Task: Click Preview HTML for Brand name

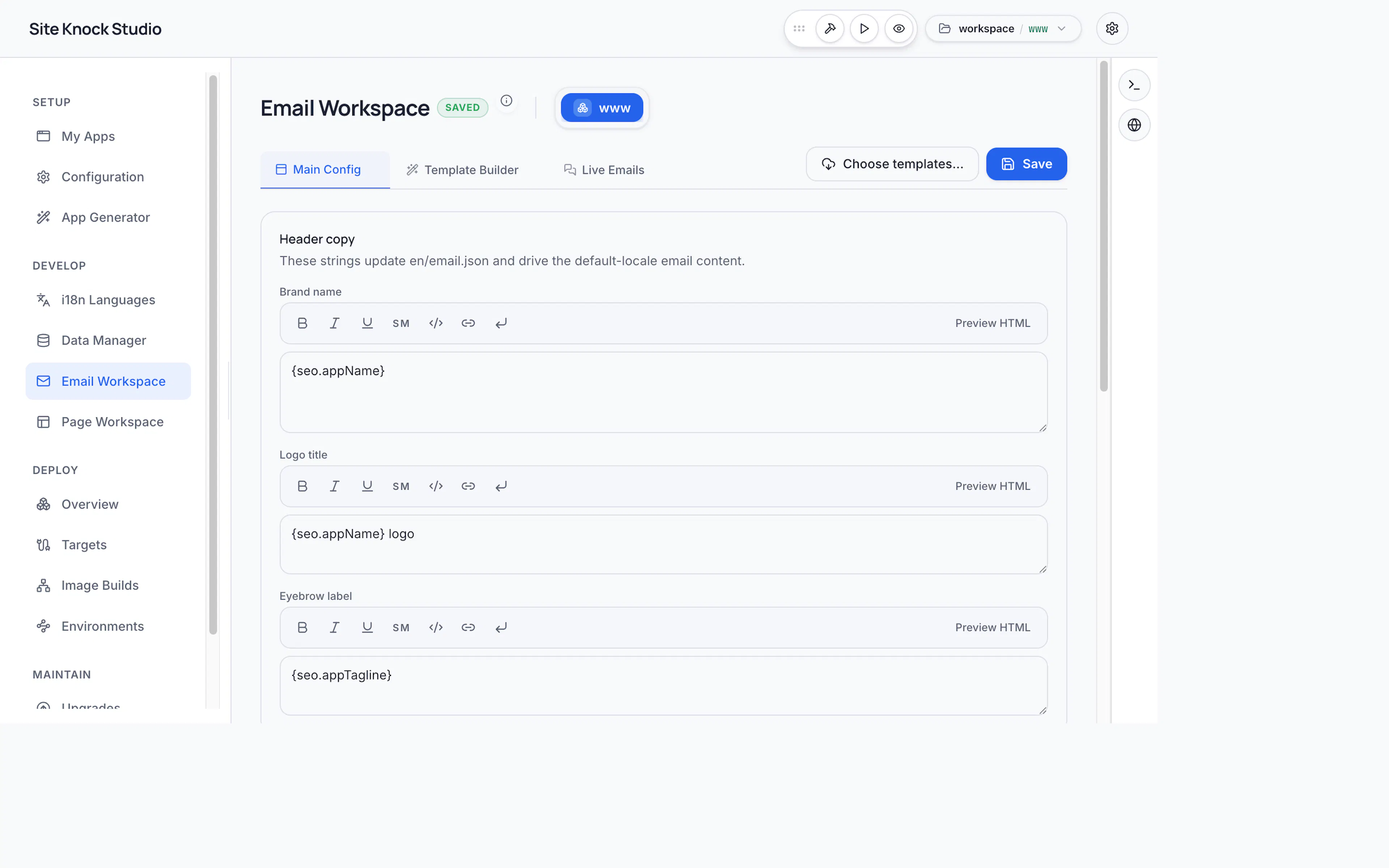Action: coord(993,323)
